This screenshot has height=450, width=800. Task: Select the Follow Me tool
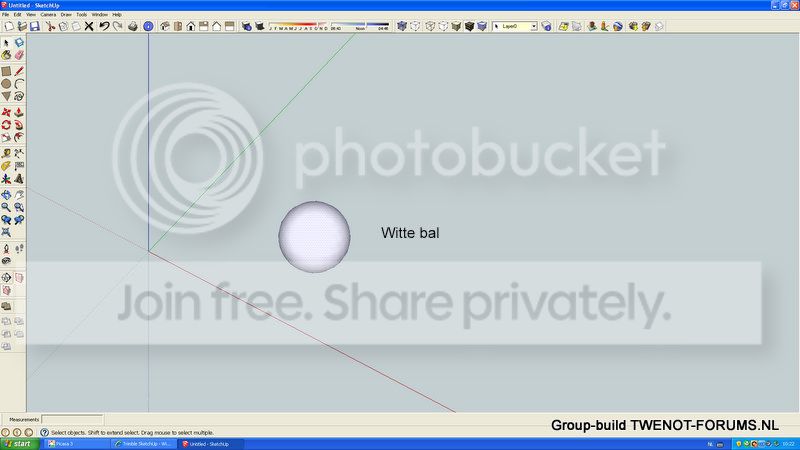(x=19, y=124)
